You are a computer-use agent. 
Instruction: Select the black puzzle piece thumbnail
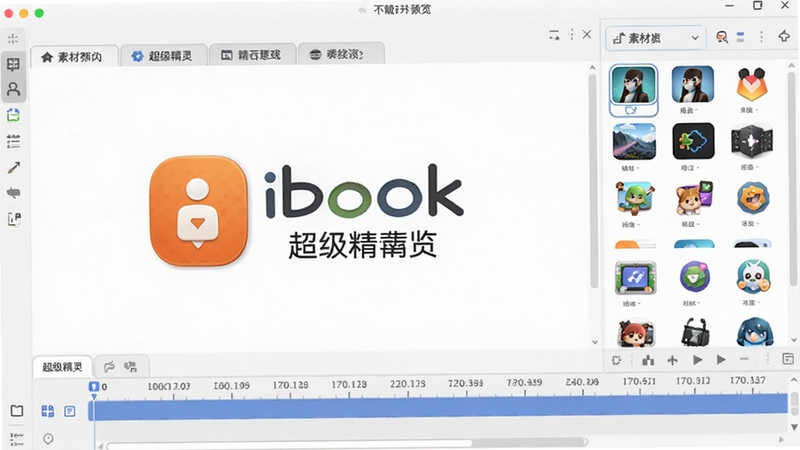click(693, 141)
